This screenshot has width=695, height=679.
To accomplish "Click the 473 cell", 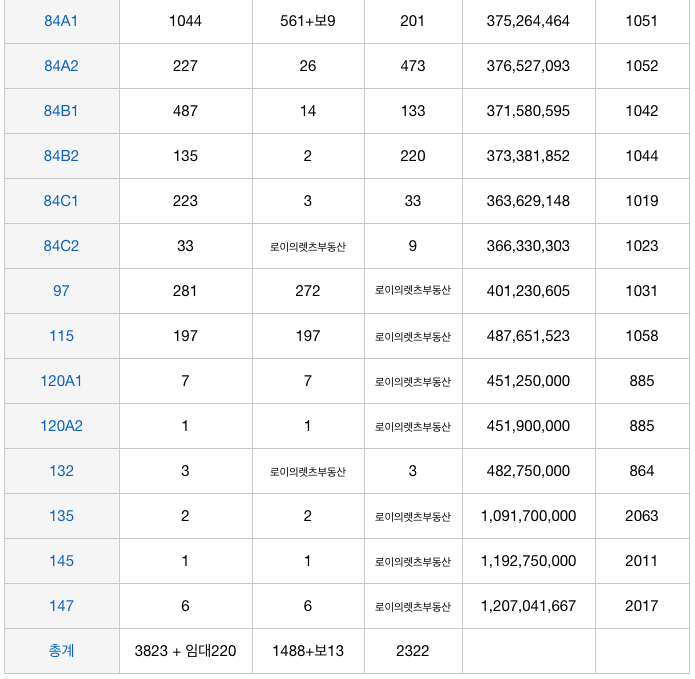I will click(413, 66).
